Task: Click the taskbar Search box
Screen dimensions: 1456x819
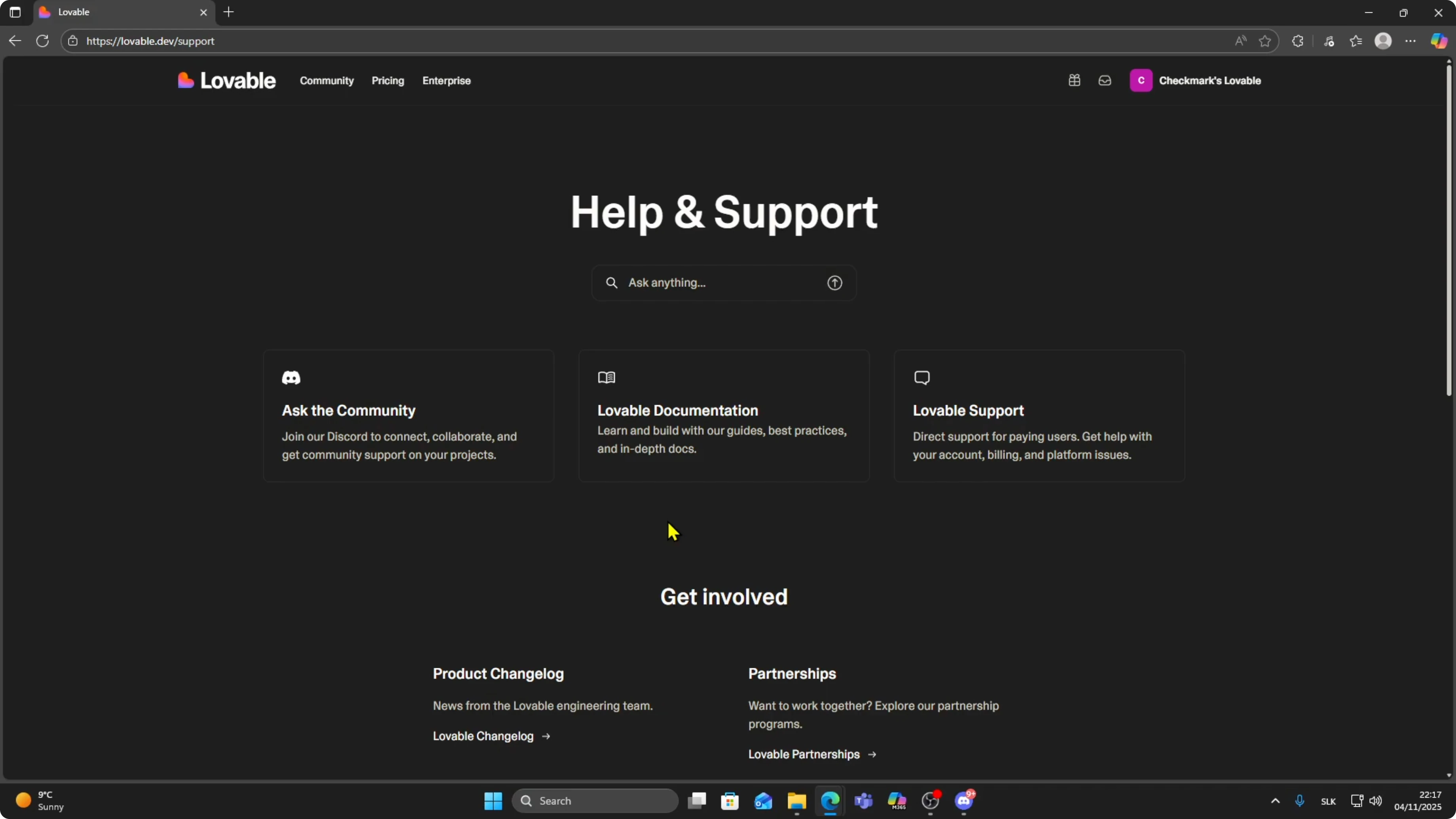Action: [x=595, y=801]
